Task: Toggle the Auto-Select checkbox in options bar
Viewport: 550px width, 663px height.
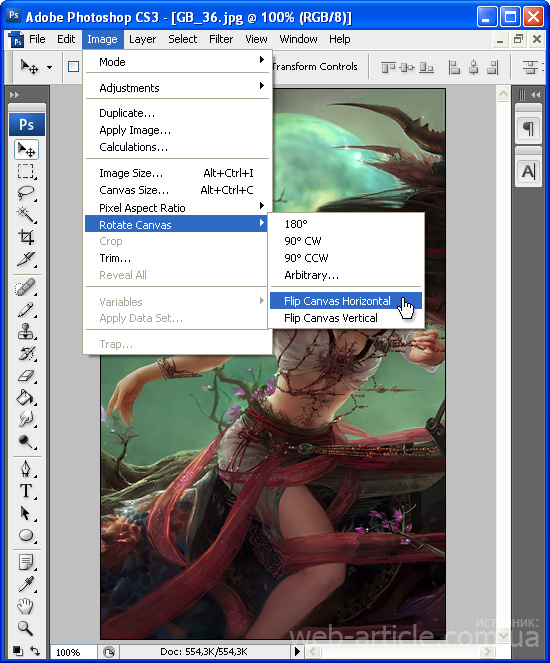Action: pyautogui.click(x=74, y=66)
